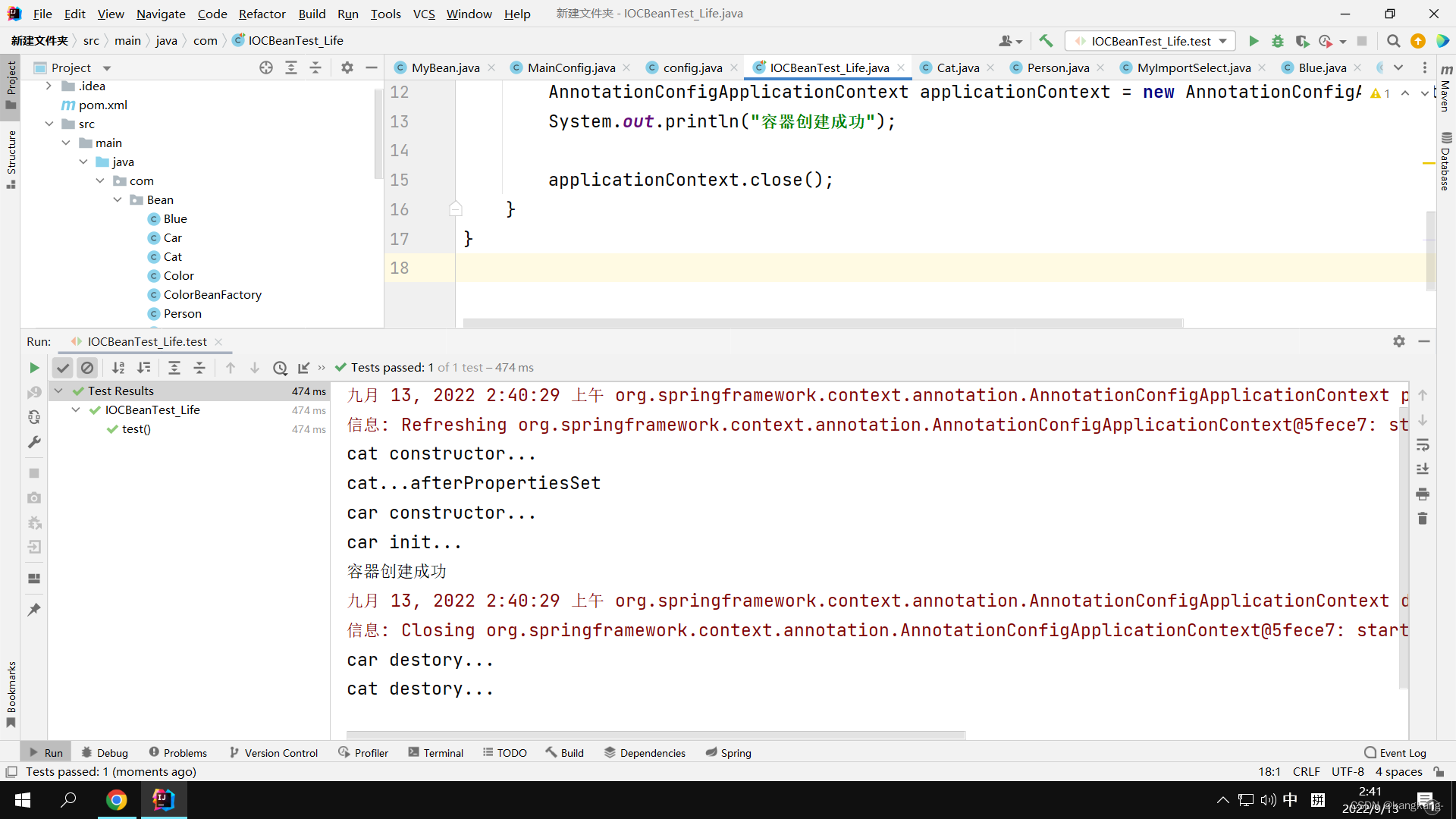Click the console horizontal scrollbar

point(655,734)
